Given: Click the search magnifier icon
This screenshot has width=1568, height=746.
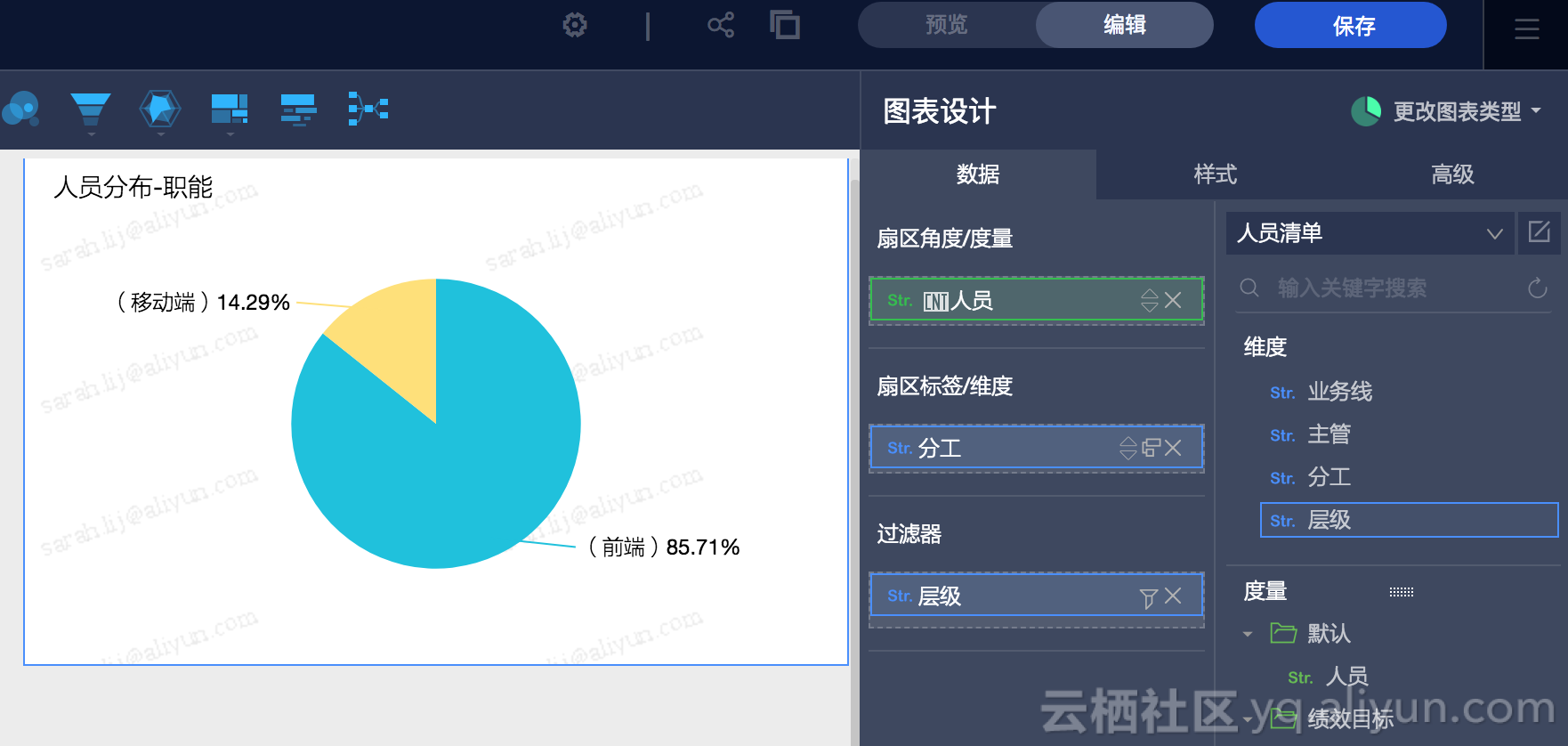Looking at the screenshot, I should [x=1249, y=288].
